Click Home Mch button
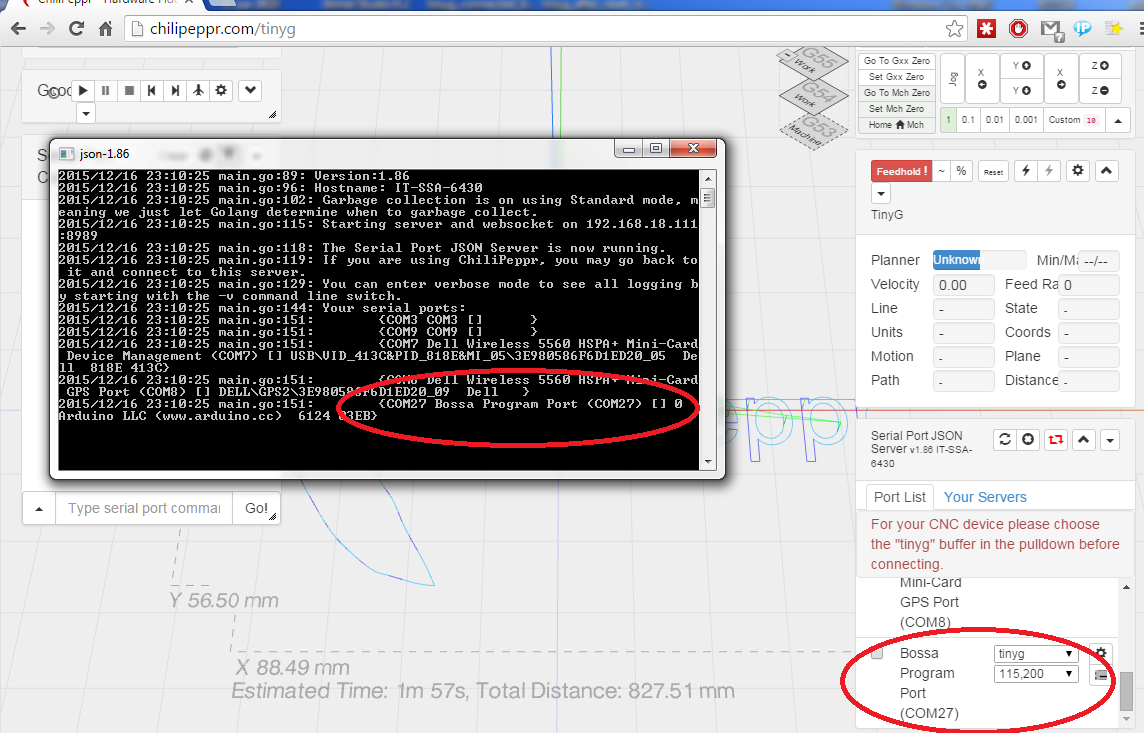This screenshot has height=733, width=1144. pos(897,125)
